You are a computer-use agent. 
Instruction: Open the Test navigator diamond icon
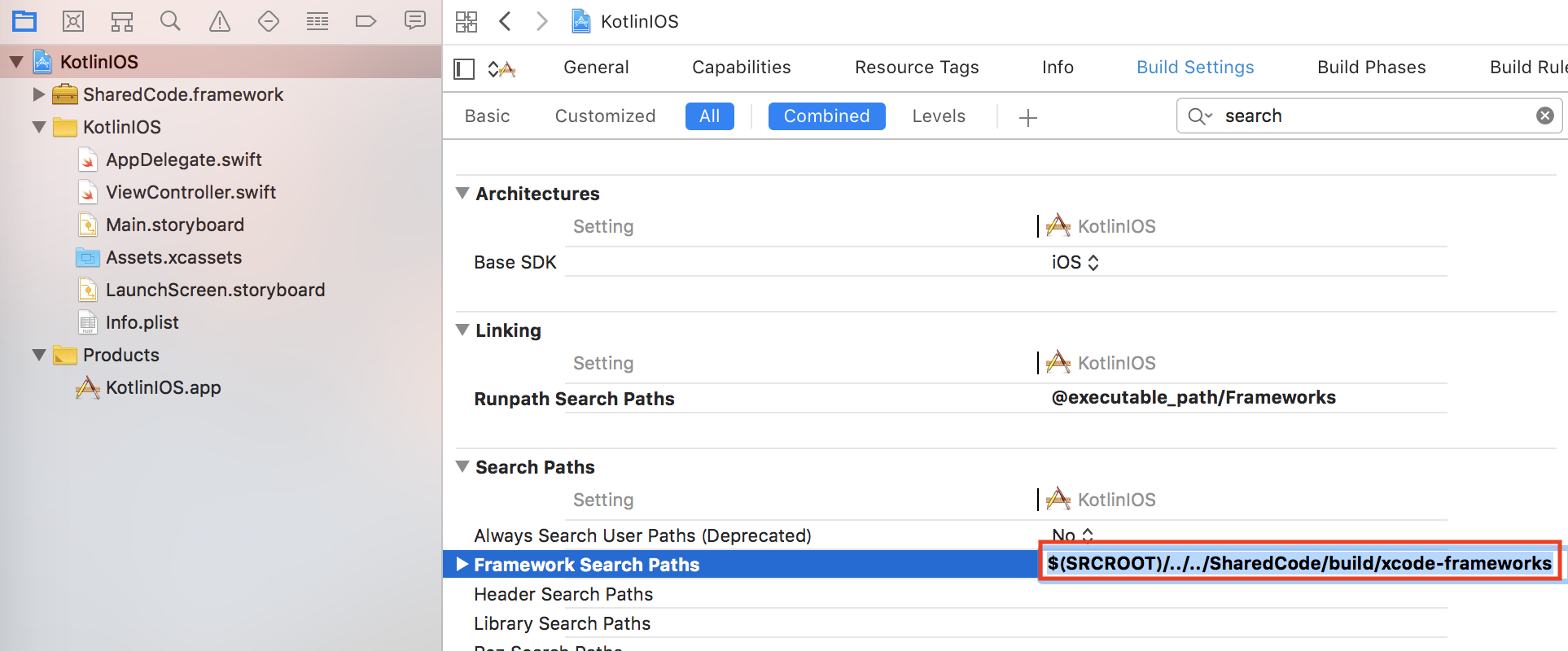pyautogui.click(x=269, y=21)
